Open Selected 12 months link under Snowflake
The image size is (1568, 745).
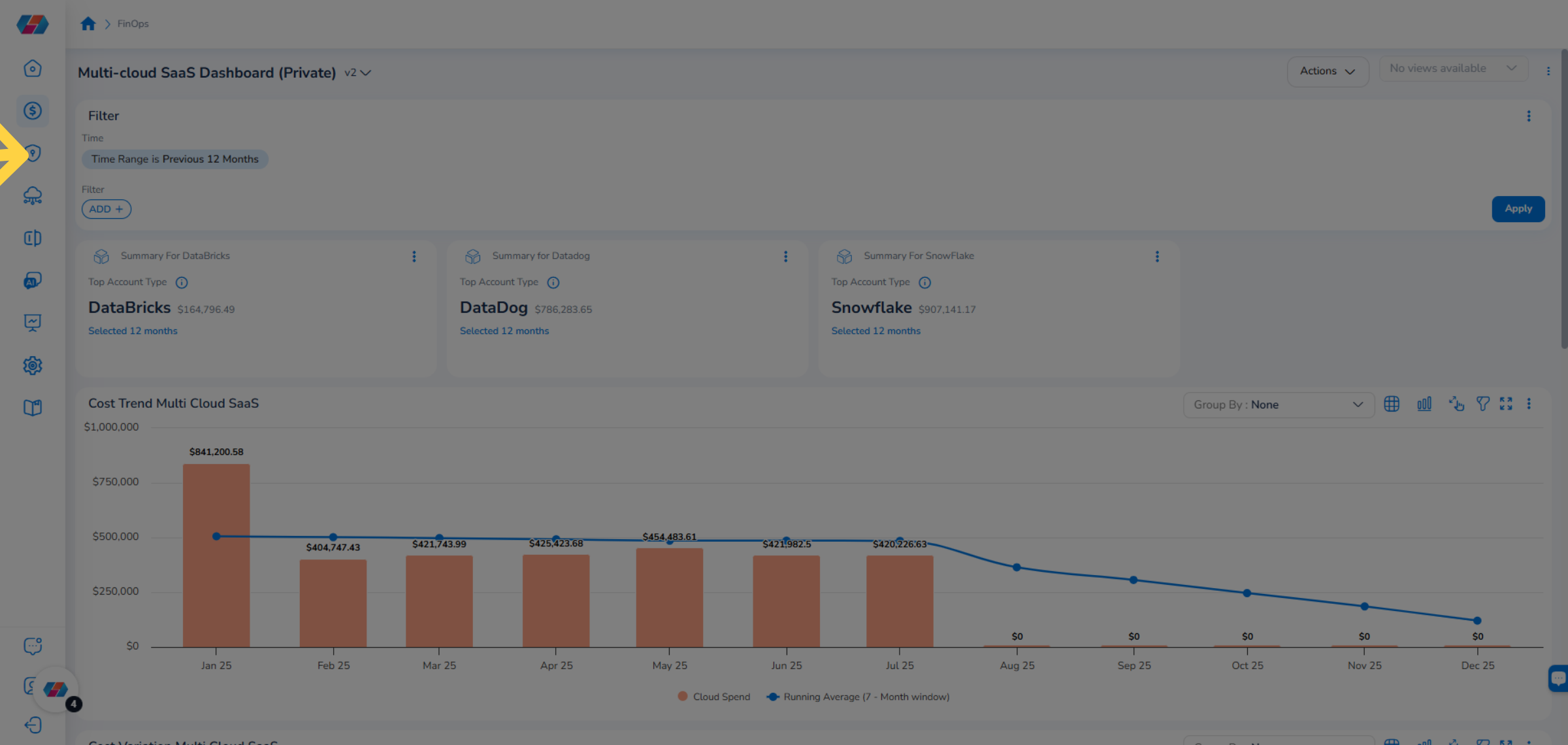[875, 331]
